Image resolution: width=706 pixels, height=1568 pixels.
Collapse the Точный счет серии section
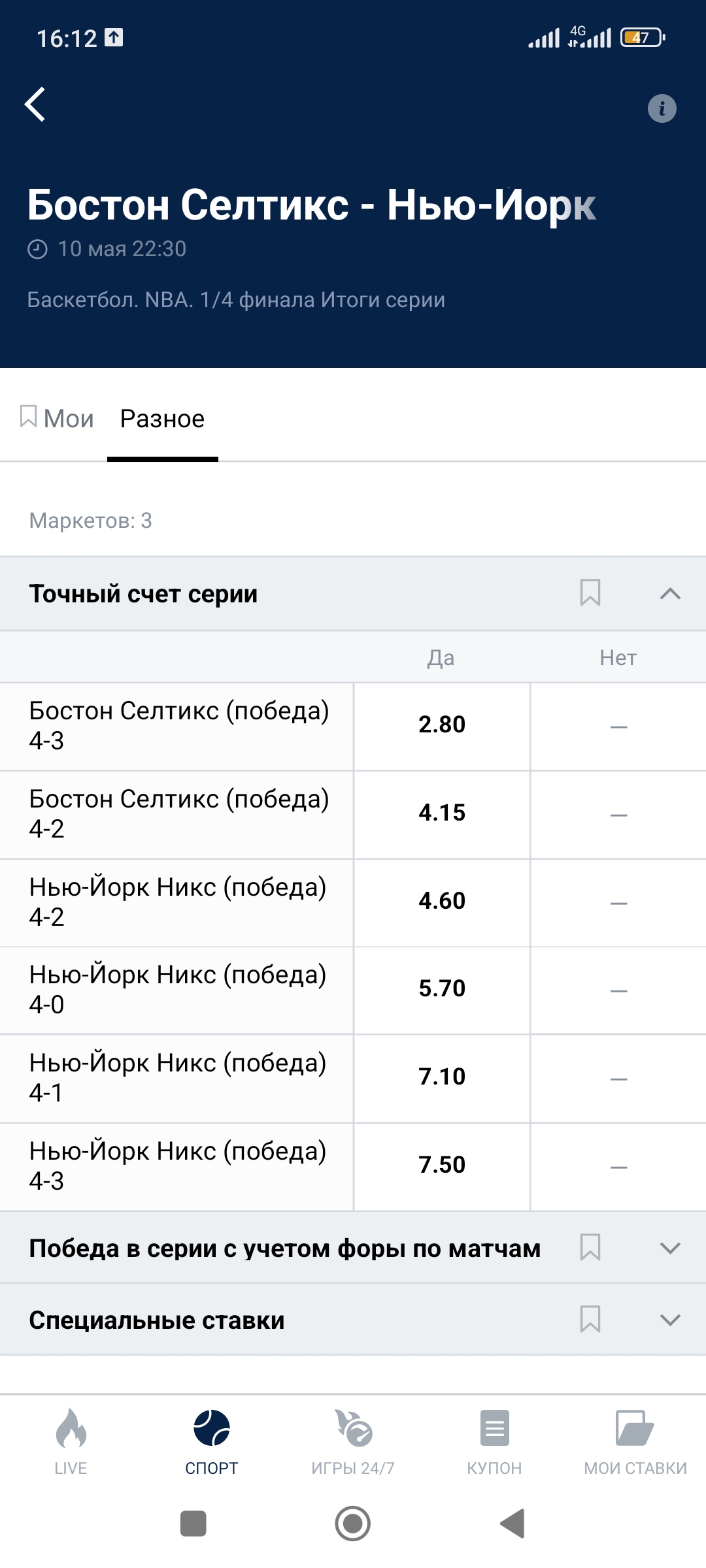670,593
